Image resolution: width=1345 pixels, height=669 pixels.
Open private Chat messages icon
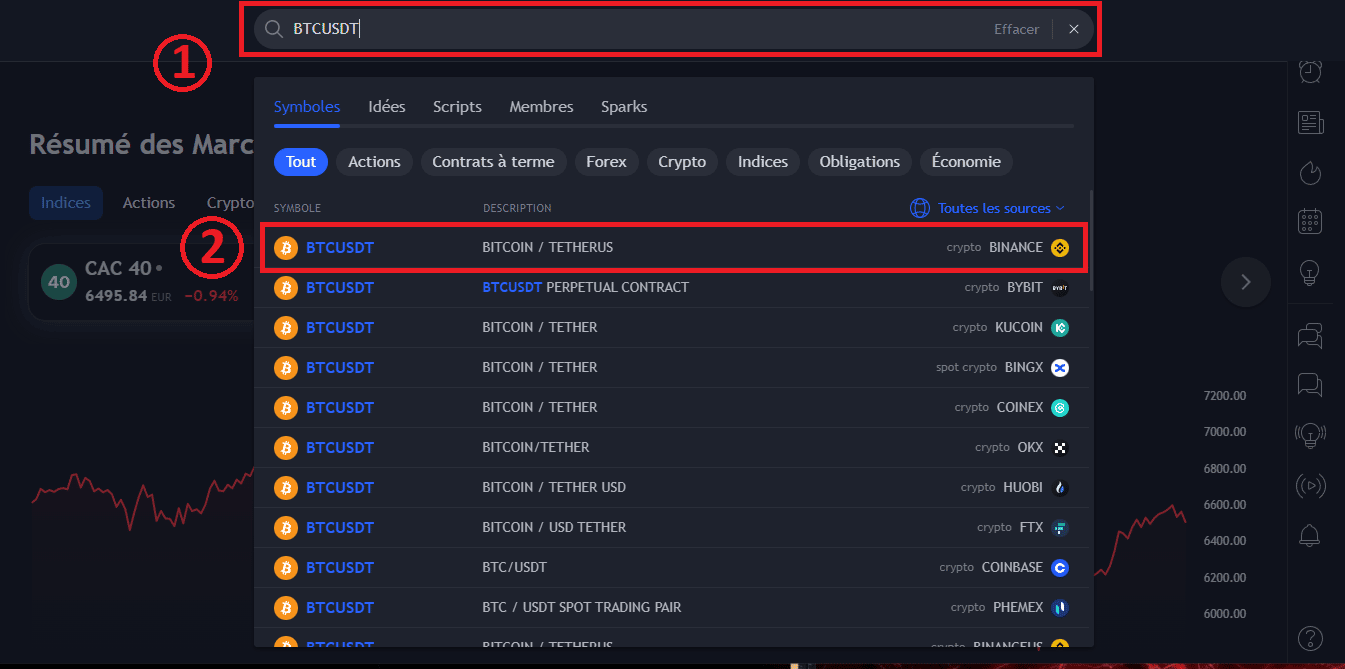(x=1310, y=385)
